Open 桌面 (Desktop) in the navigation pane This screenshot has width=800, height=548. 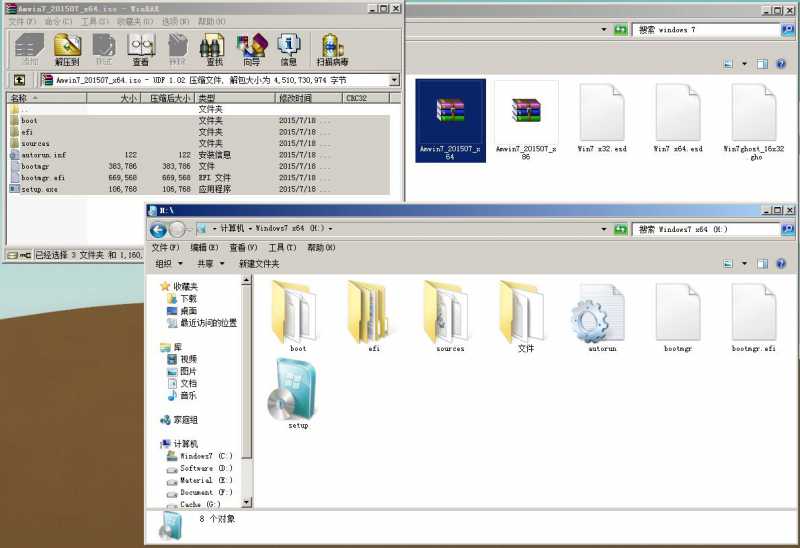182,311
